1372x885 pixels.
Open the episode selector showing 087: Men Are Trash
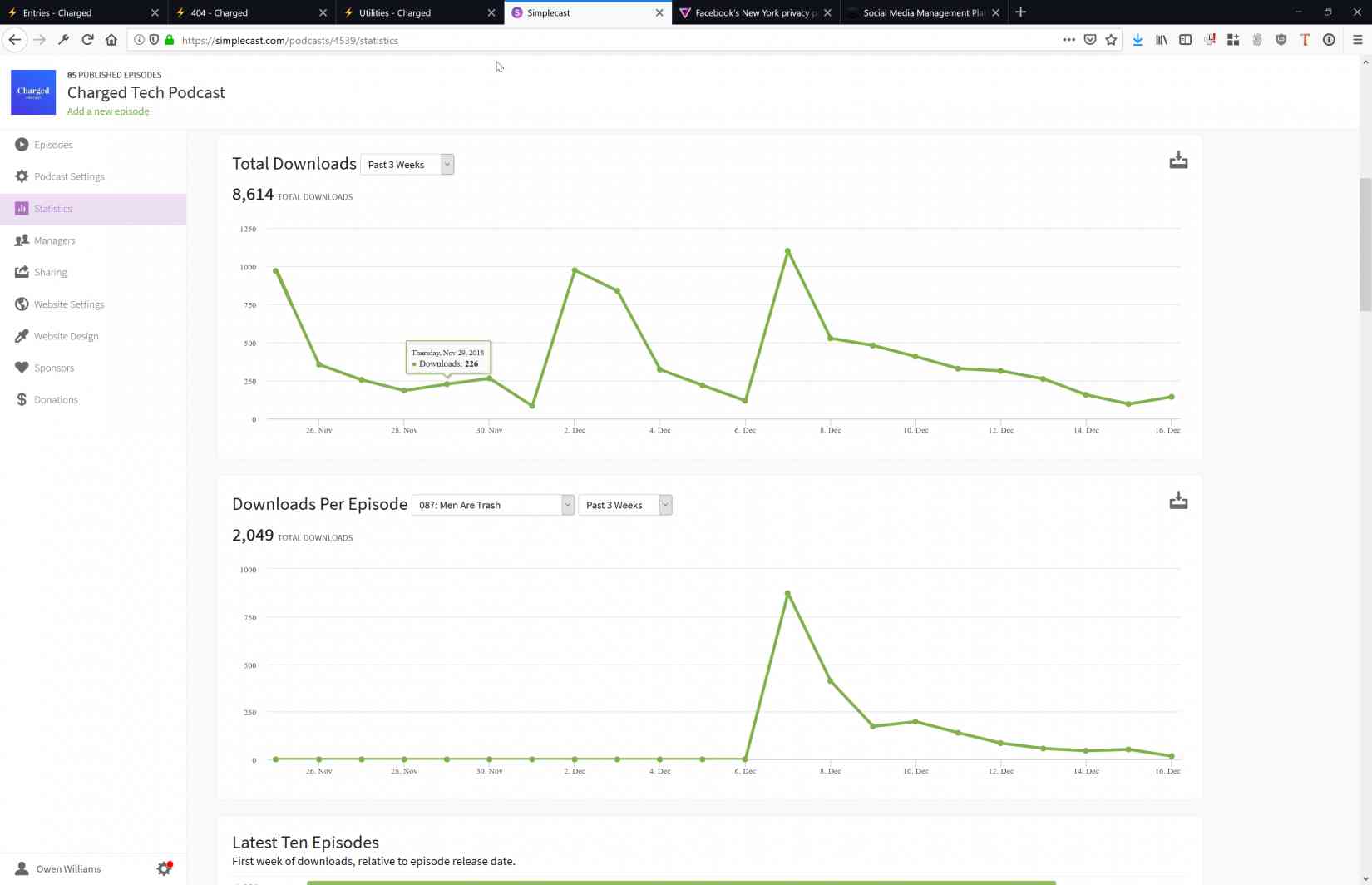tap(492, 505)
